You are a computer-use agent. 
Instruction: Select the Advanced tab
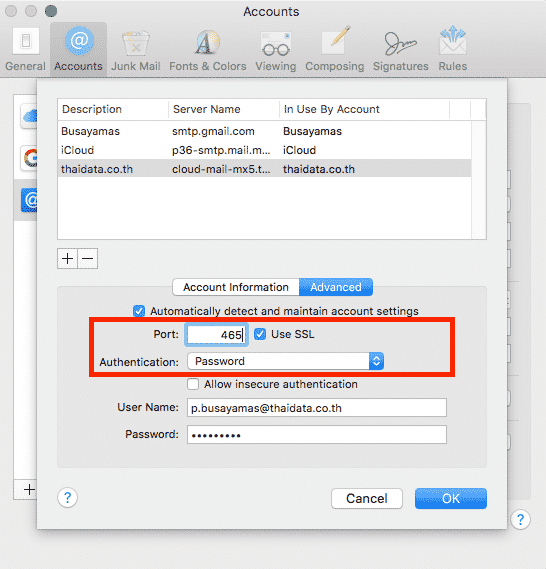pyautogui.click(x=336, y=287)
